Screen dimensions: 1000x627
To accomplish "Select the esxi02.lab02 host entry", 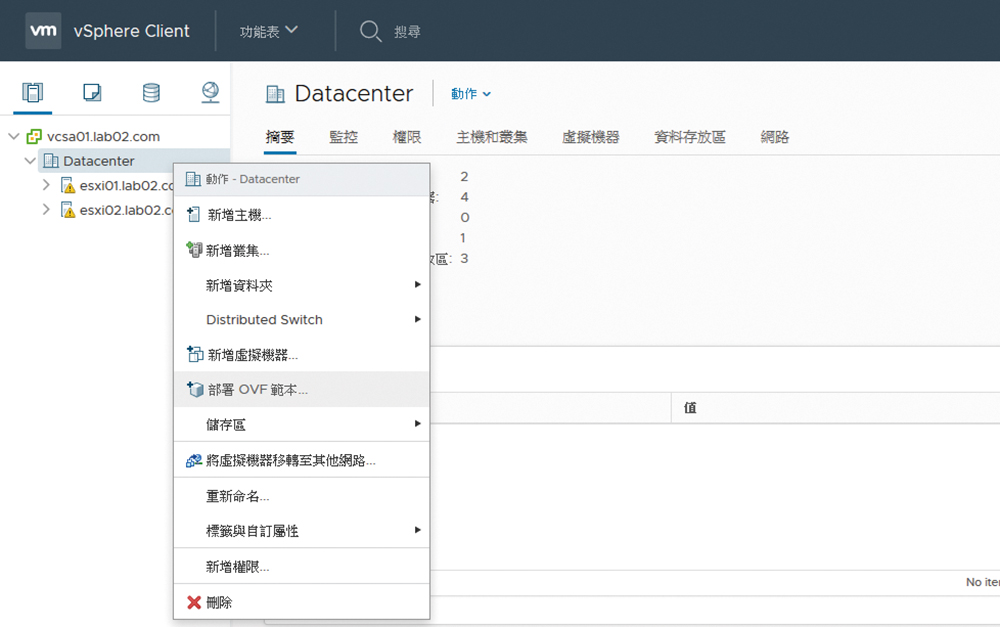I will (x=126, y=210).
